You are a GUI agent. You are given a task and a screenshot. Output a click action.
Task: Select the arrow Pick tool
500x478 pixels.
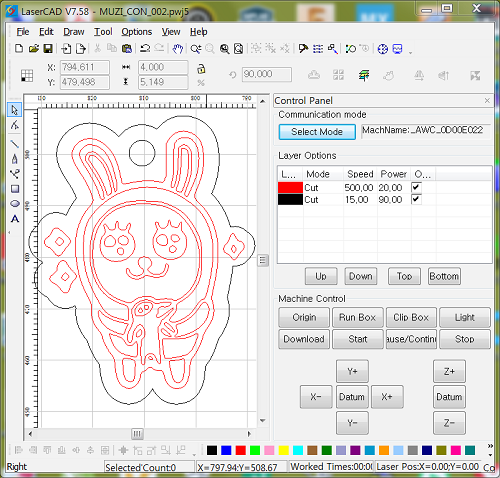15,110
